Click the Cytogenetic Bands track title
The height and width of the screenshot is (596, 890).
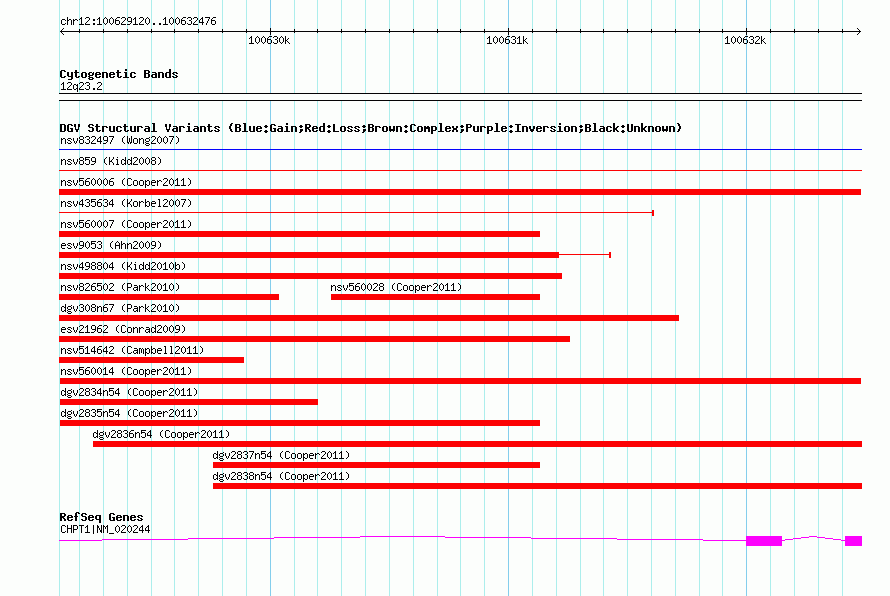[x=119, y=74]
